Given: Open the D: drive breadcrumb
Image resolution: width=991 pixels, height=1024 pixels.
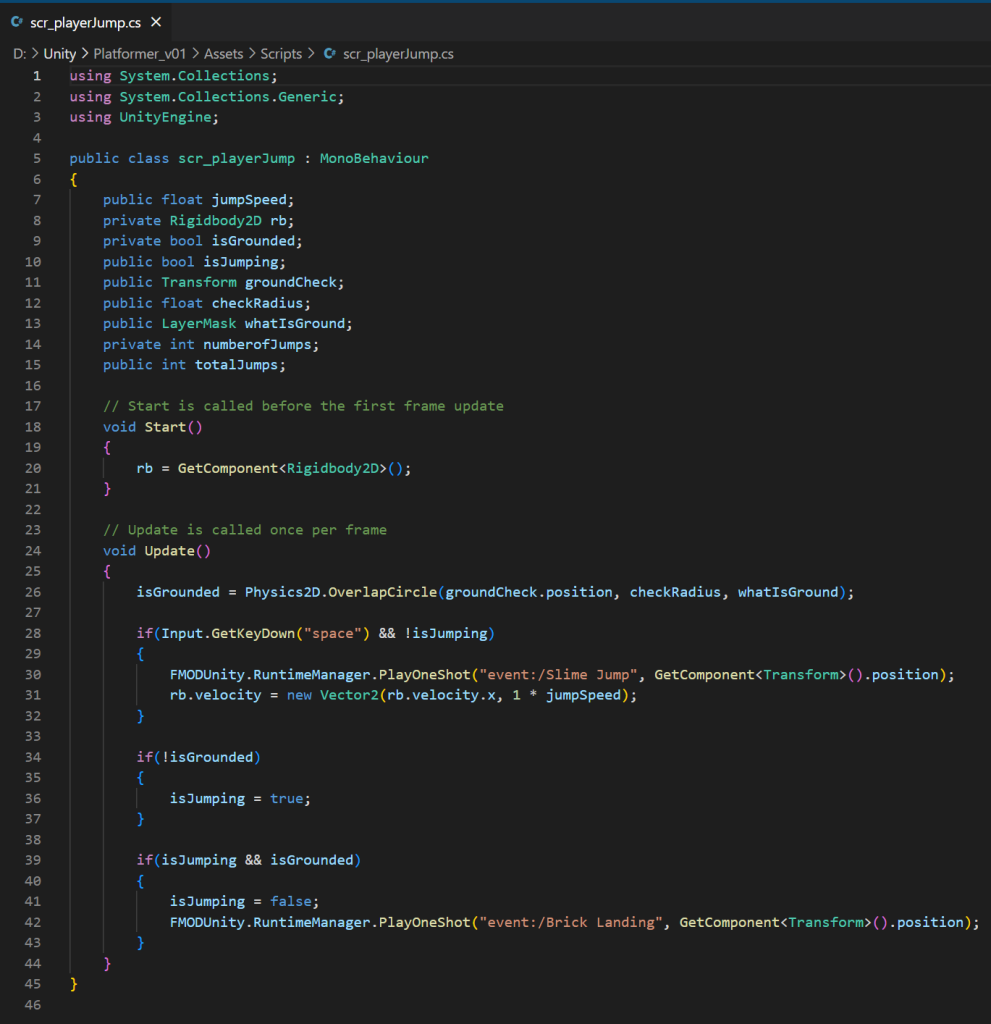Looking at the screenshot, I should point(19,54).
